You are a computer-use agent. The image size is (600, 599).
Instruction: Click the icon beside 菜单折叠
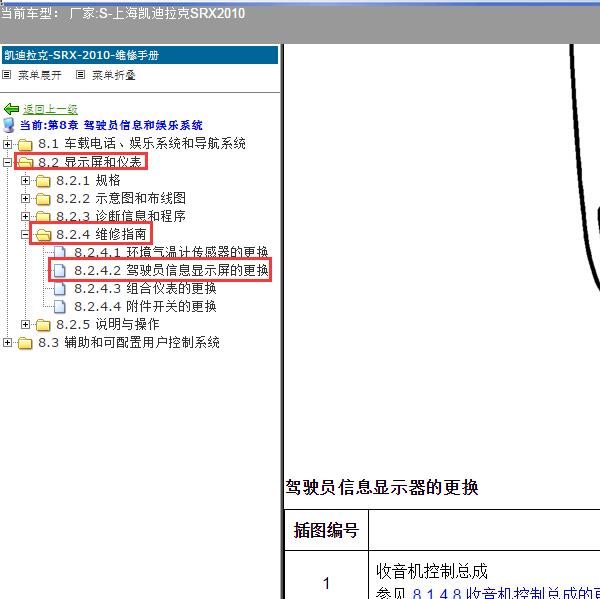(80, 75)
